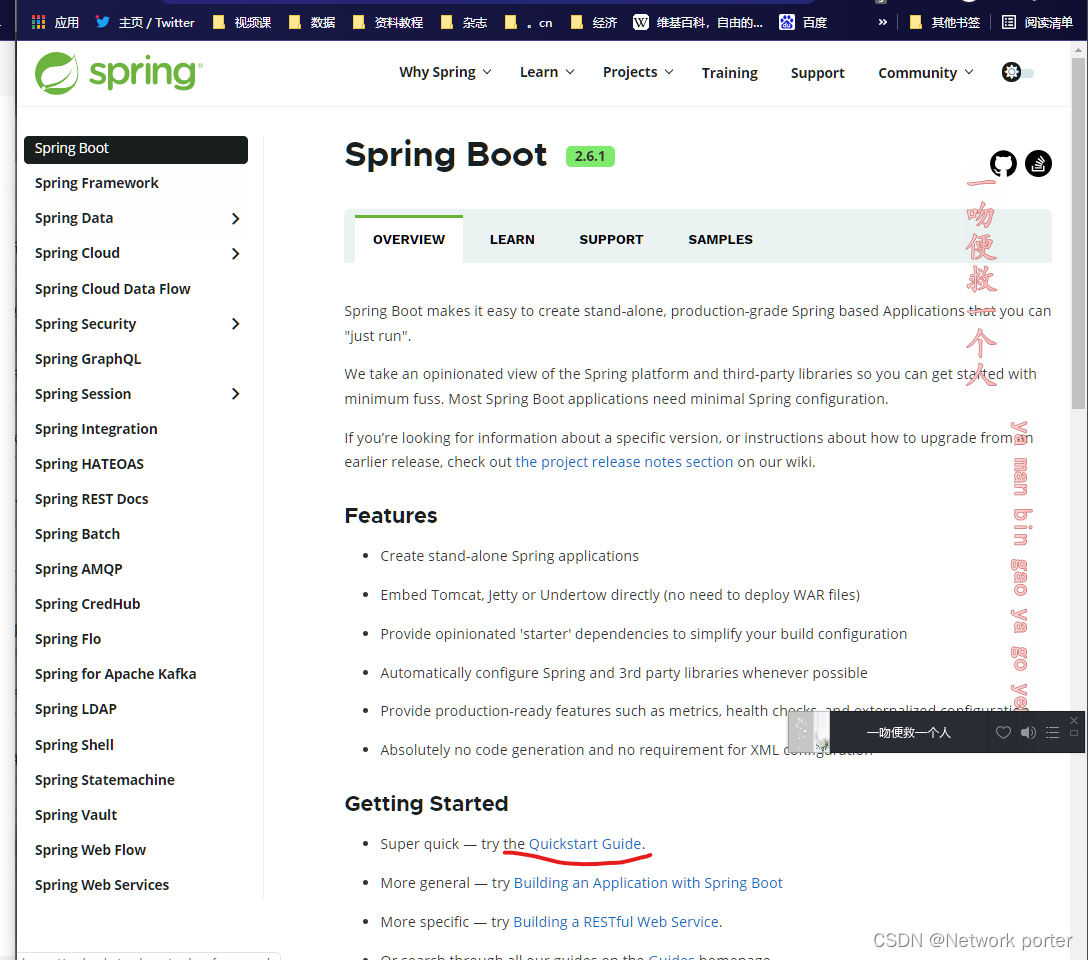Expand the Community navigation menu
This screenshot has width=1088, height=960.
(x=926, y=73)
